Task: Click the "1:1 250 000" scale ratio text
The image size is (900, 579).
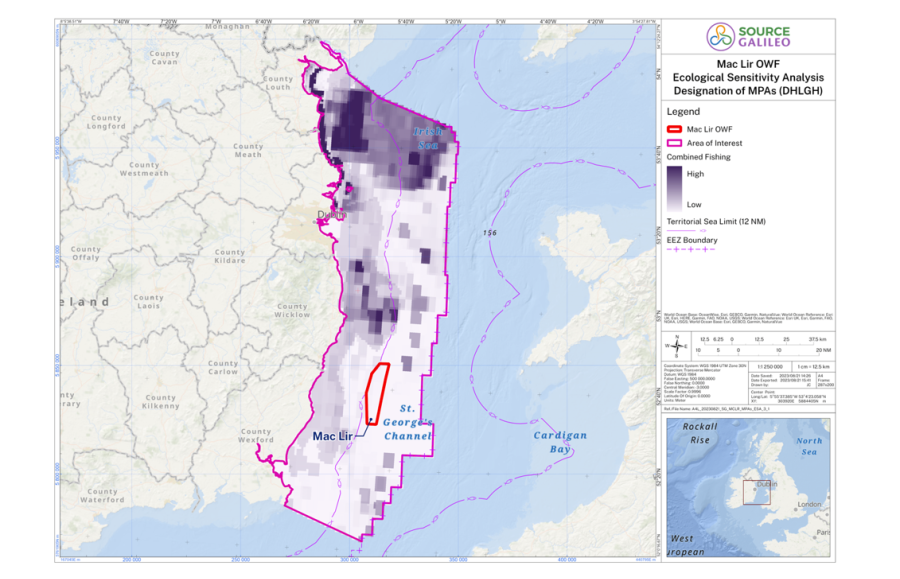Action: click(770, 367)
